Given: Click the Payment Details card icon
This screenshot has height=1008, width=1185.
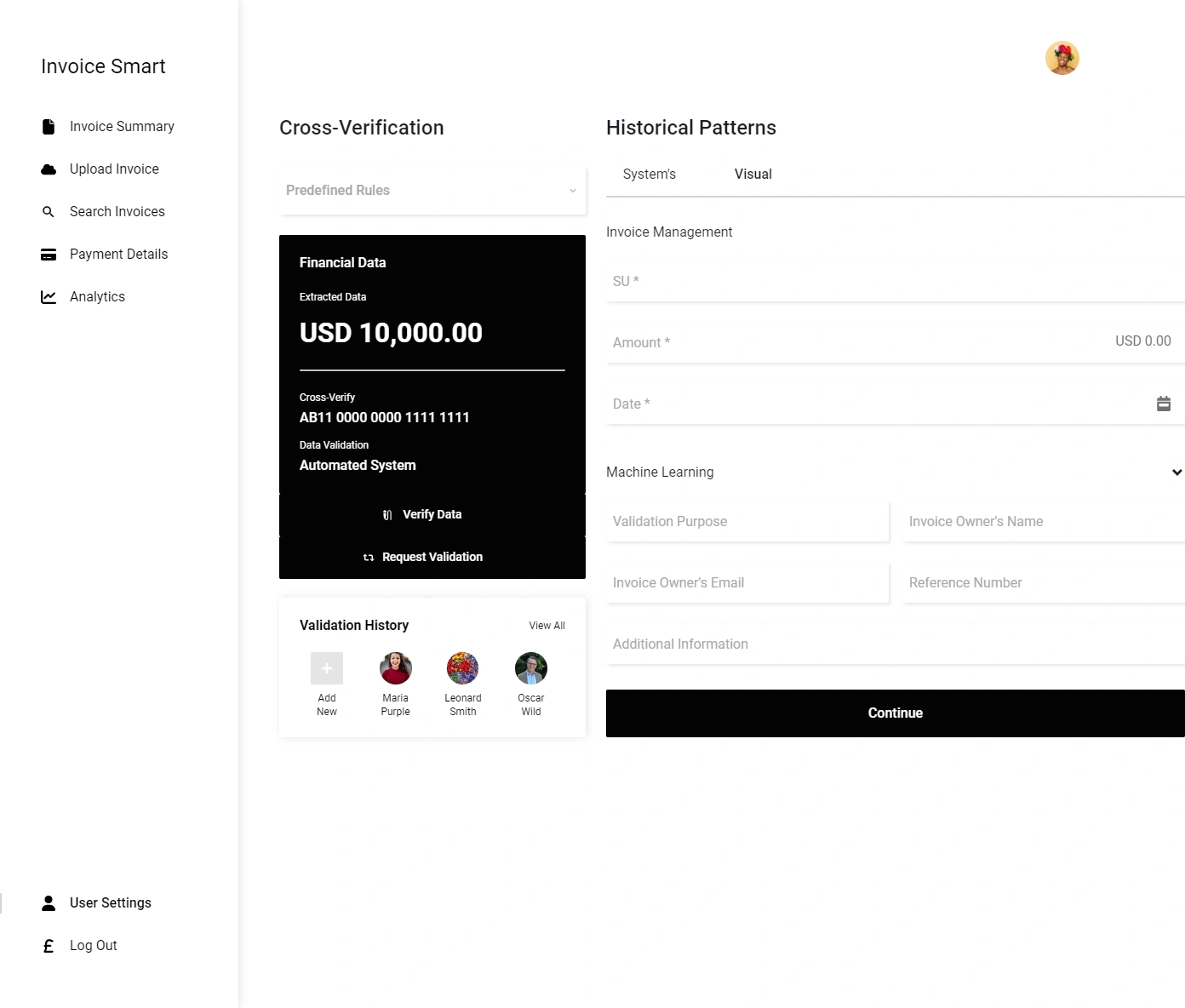Looking at the screenshot, I should click(x=49, y=255).
